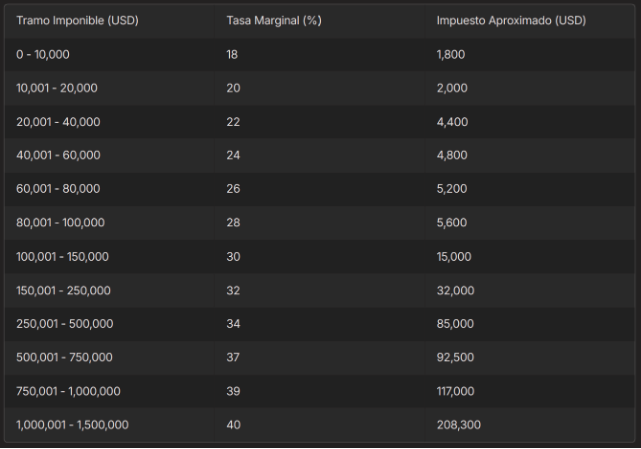Viewport: 641px width, 449px height.
Task: Click the 10,001 - 20,000 bracket row
Action: (57, 88)
